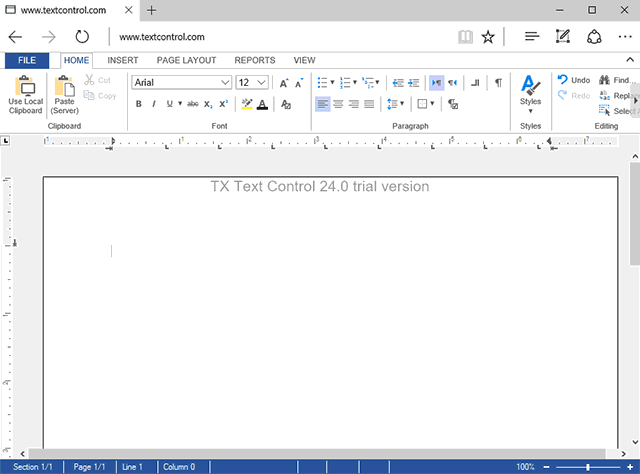The height and width of the screenshot is (474, 640).
Task: Click browser Back arrow
Action: [15, 37]
